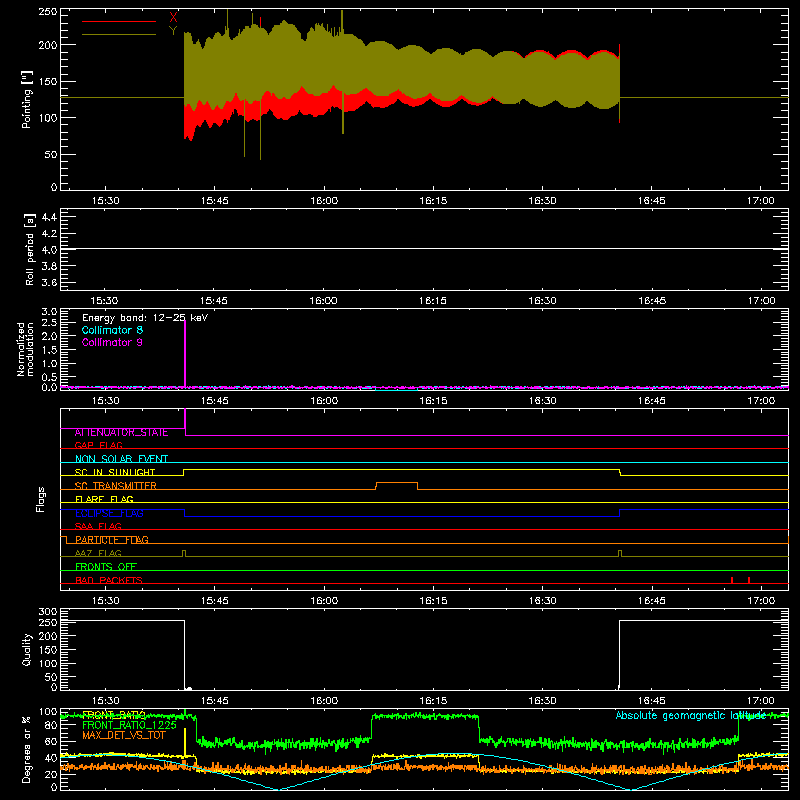
Task: Click the BAD_PACKETS label
Action: [x=109, y=580]
